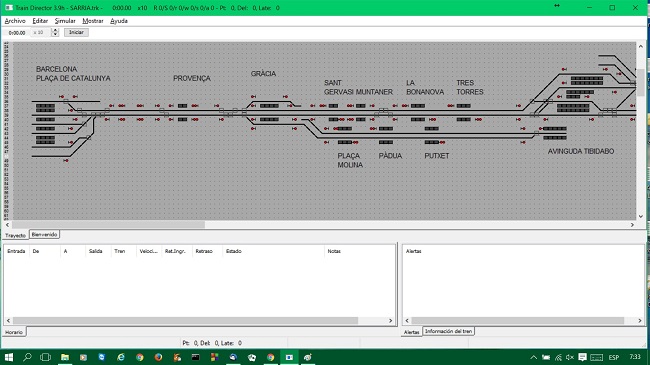Open the Simular menu
Viewport: 650px width, 365px height.
coord(65,21)
